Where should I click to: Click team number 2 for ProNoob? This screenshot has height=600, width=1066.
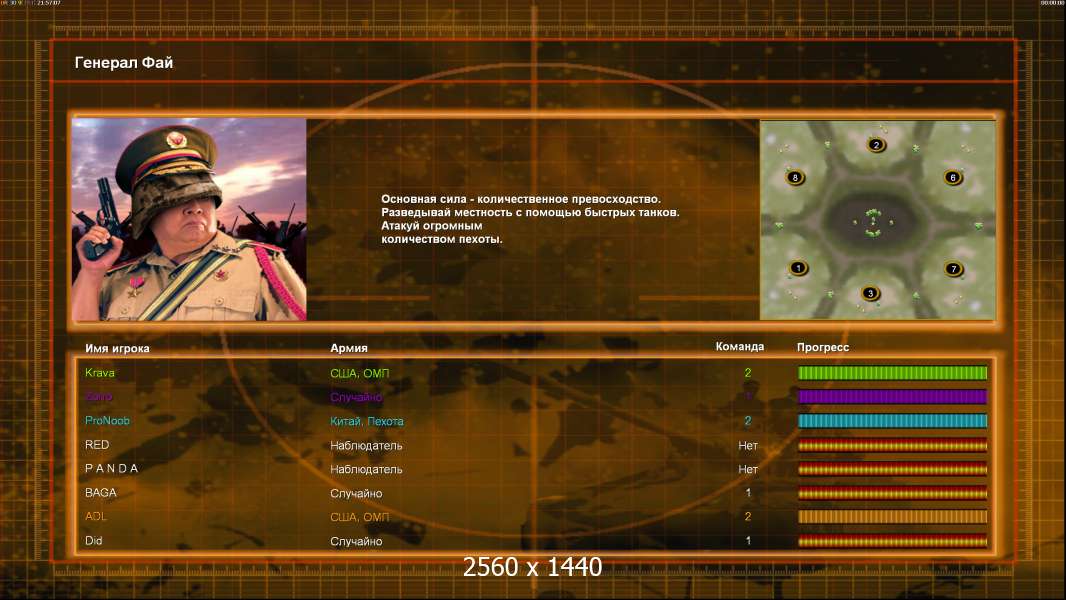[748, 421]
